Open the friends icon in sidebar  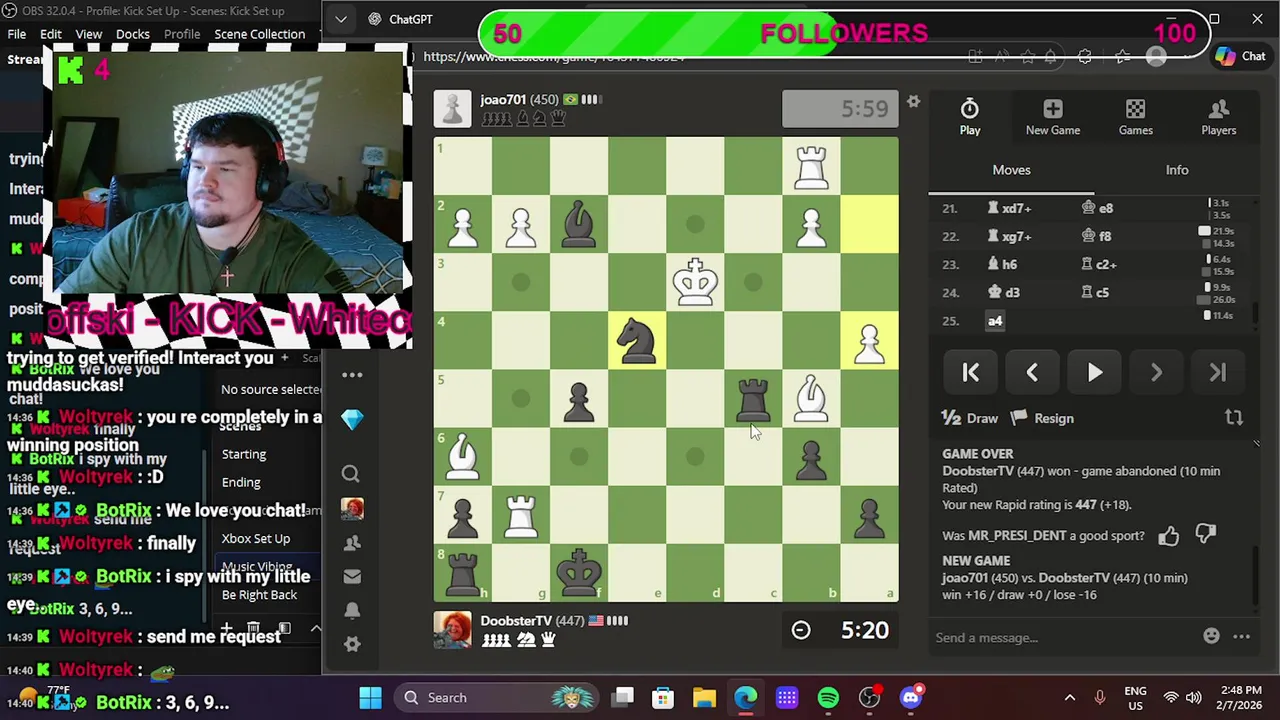[x=352, y=543]
